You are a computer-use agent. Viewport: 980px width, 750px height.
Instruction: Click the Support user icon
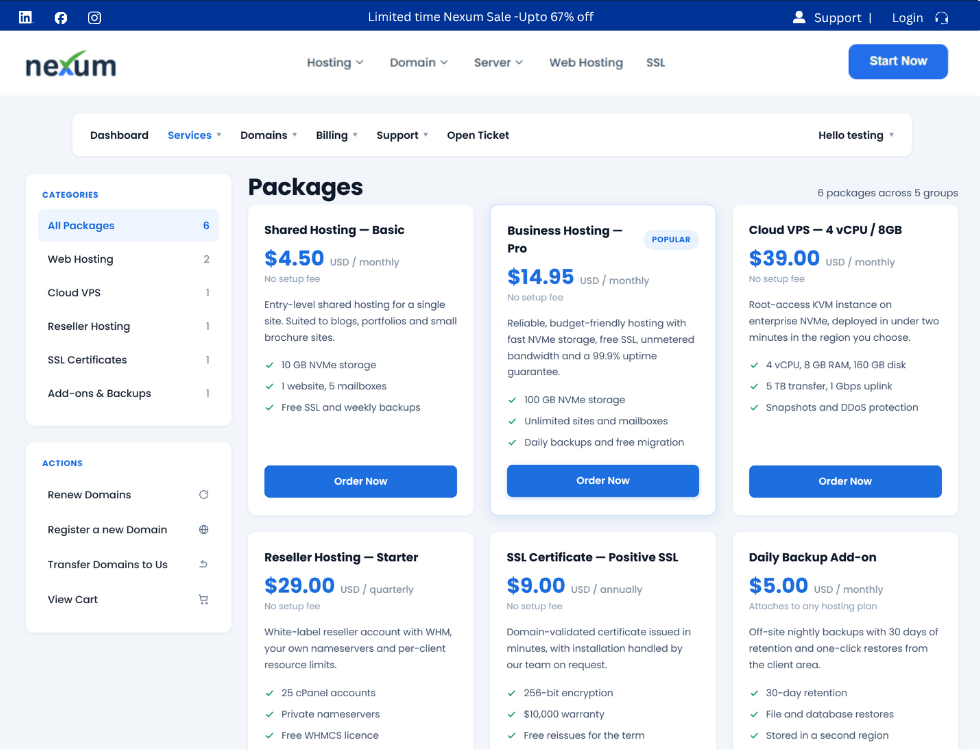pos(799,17)
